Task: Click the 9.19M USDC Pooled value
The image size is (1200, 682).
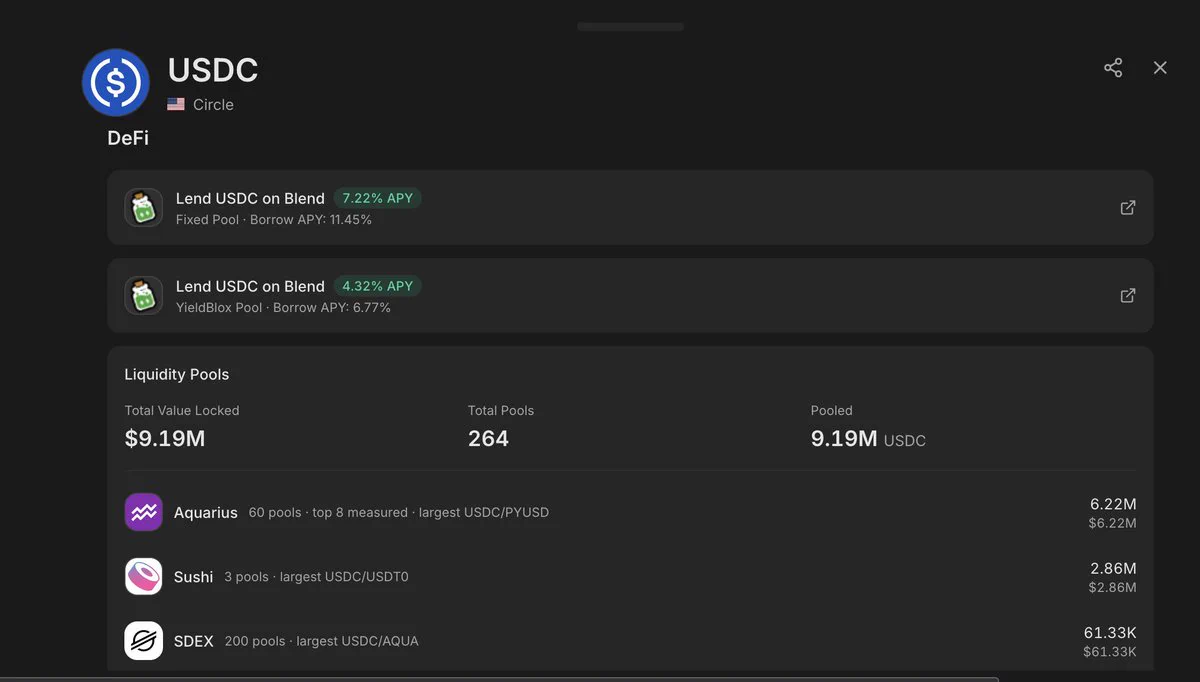Action: pos(868,438)
